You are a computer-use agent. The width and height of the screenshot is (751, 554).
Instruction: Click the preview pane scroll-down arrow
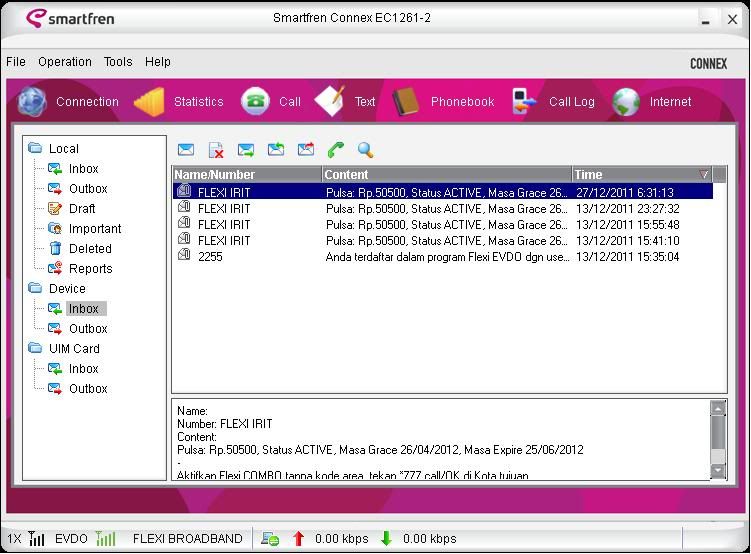pos(718,471)
